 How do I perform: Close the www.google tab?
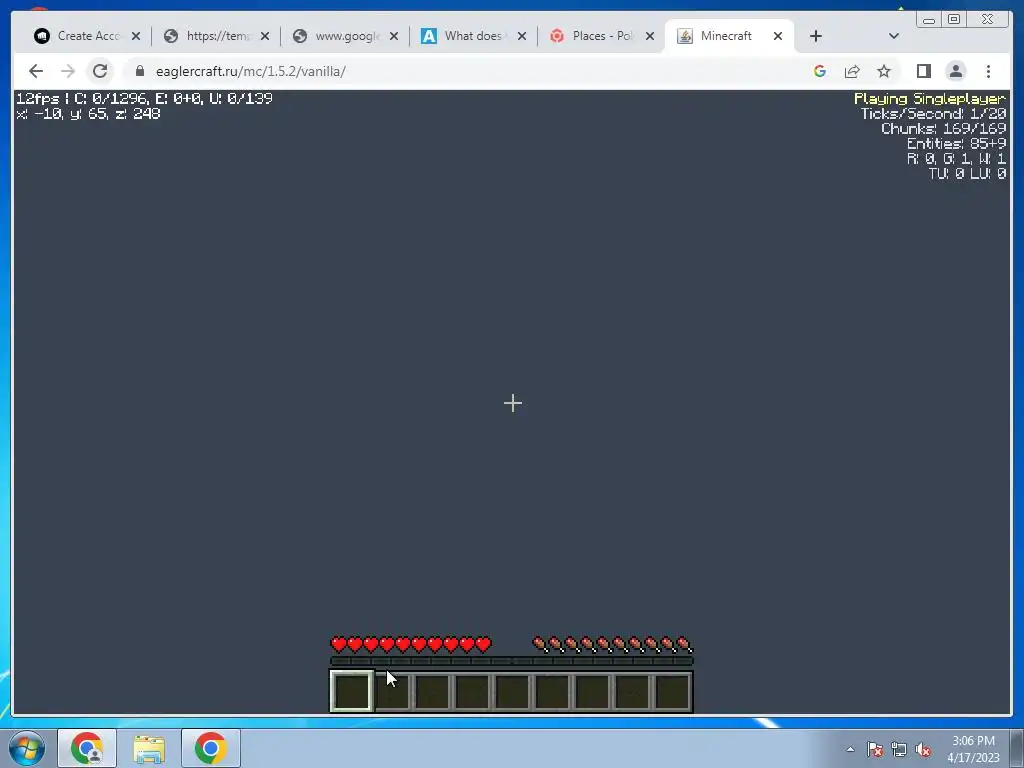tap(394, 37)
